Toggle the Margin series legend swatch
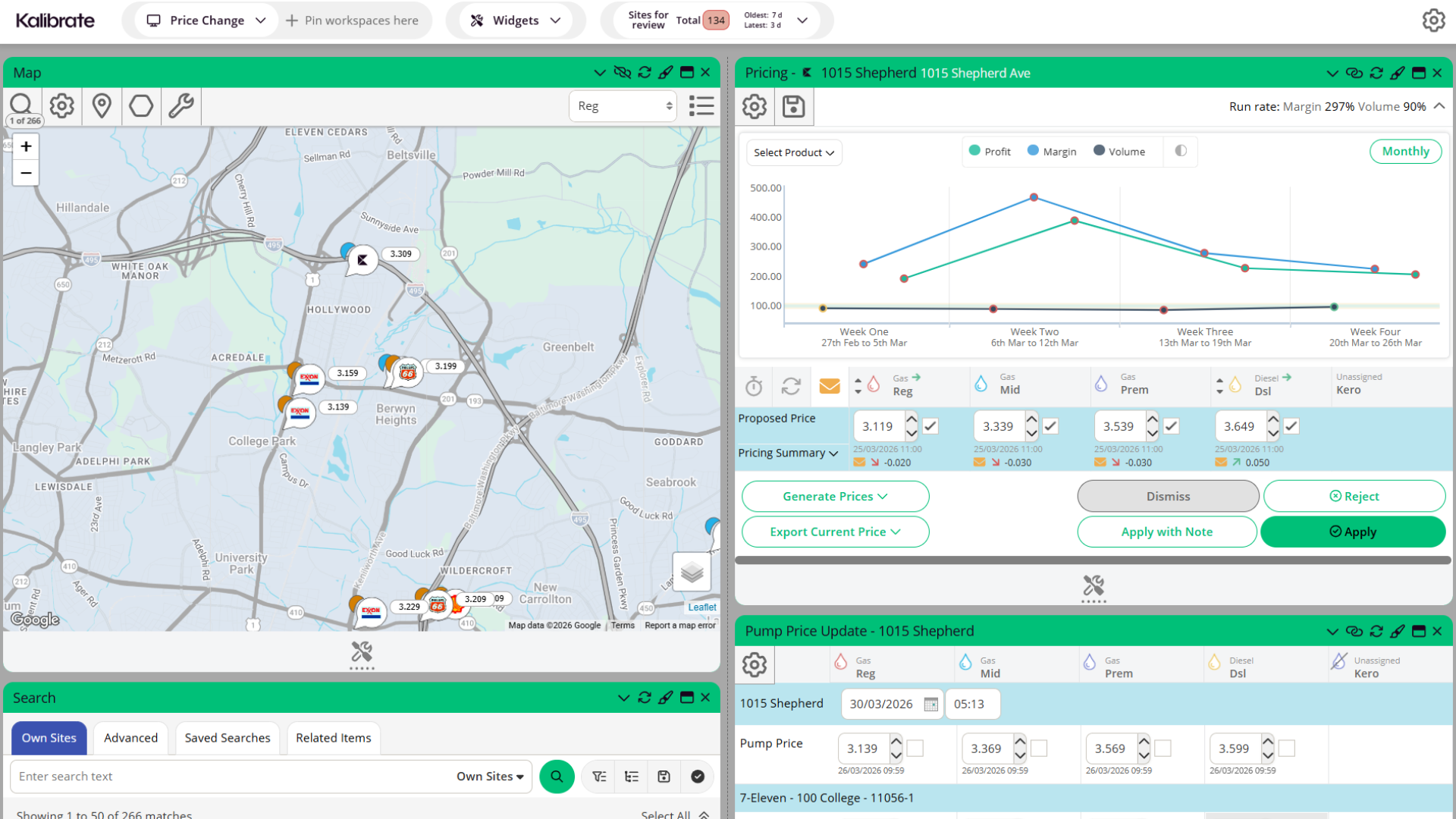1456x819 pixels. coord(1033,151)
